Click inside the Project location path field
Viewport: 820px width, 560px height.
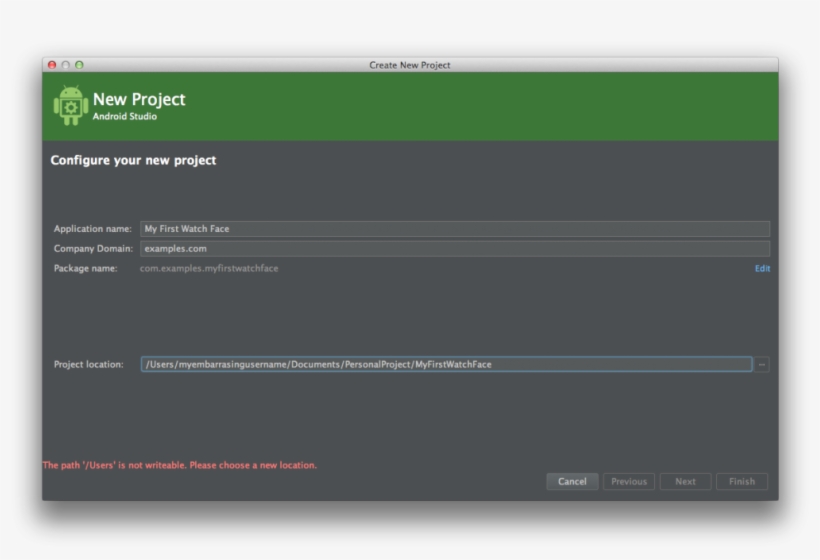click(x=445, y=365)
